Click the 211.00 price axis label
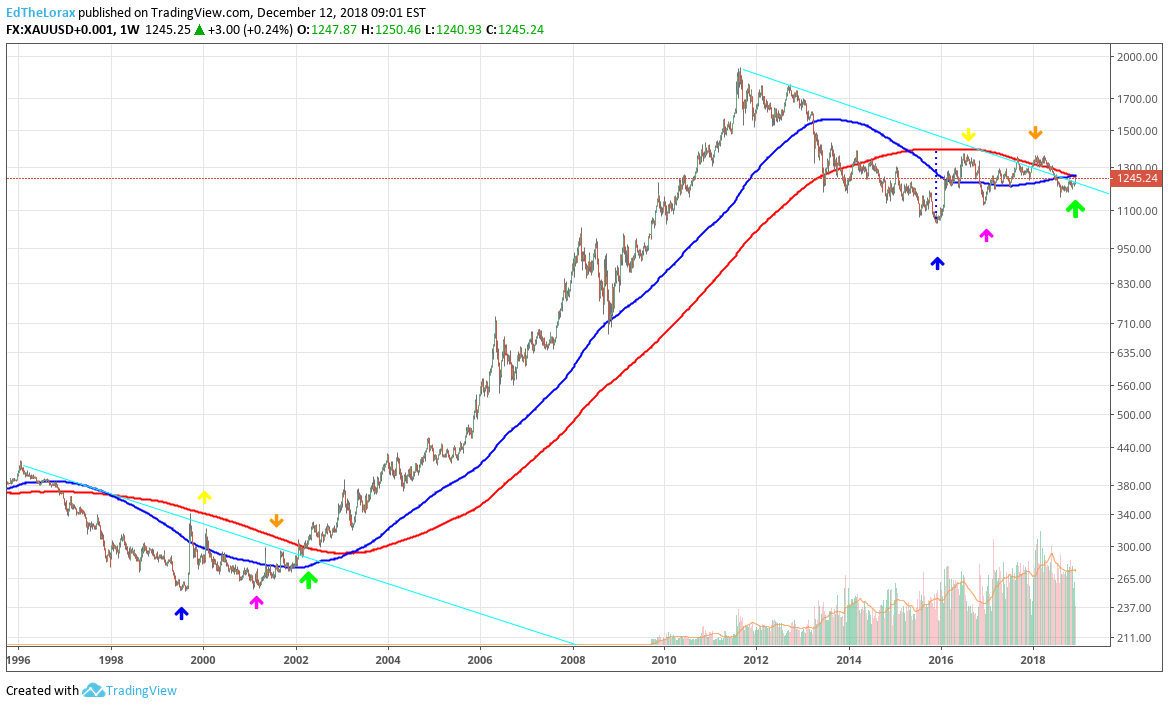 1137,638
